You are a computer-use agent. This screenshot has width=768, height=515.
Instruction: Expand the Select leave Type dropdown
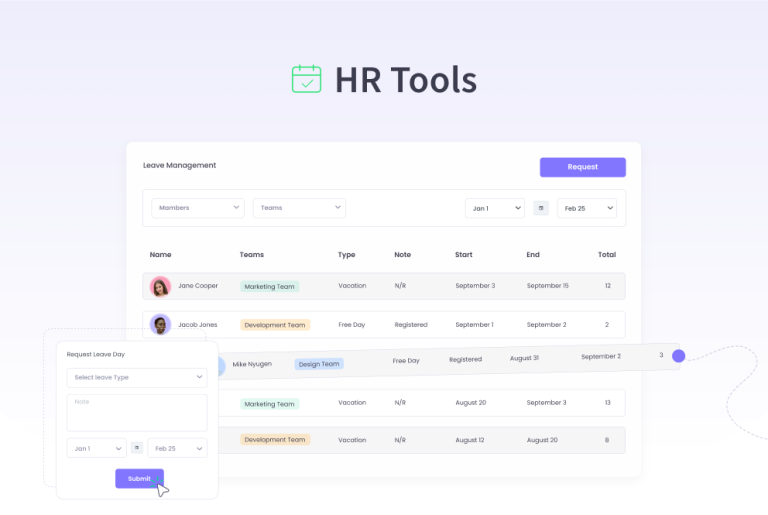[137, 378]
